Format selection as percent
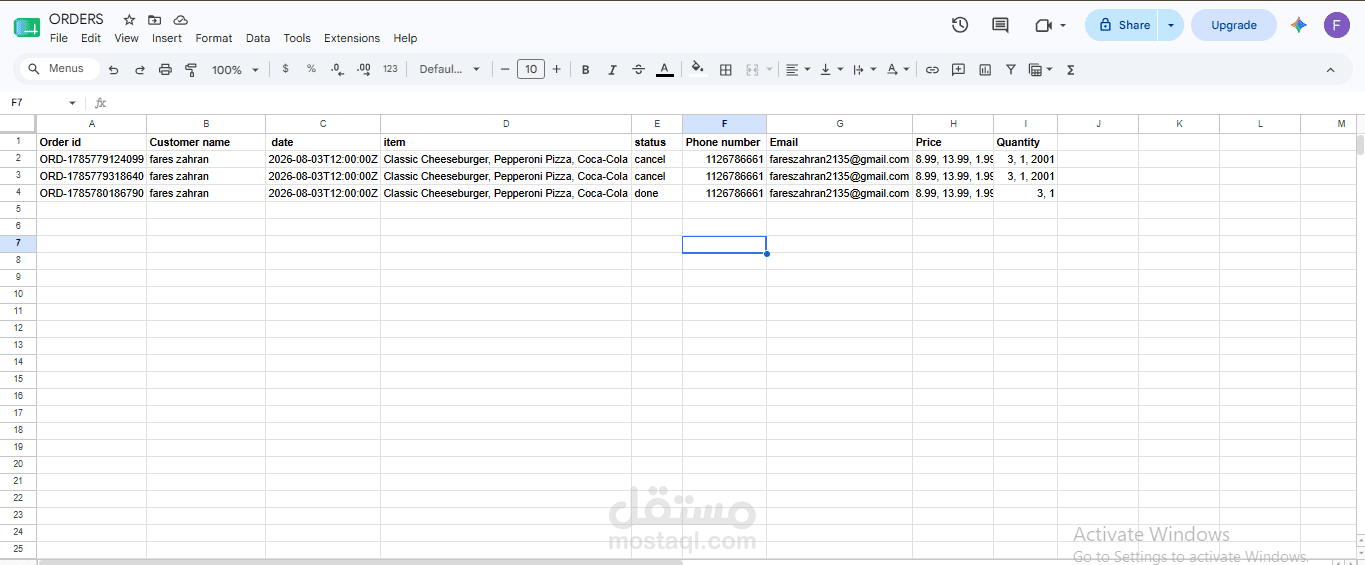The image size is (1365, 565). [311, 69]
